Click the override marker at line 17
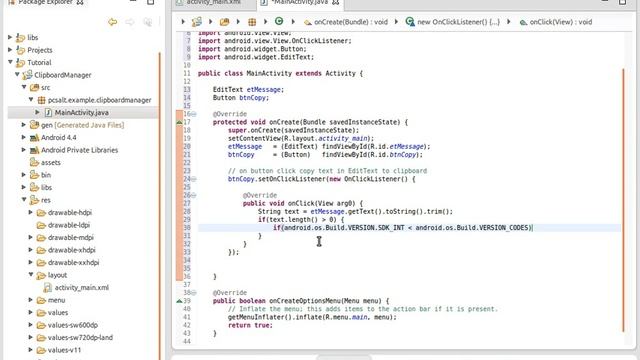The image size is (640, 360). (179, 122)
